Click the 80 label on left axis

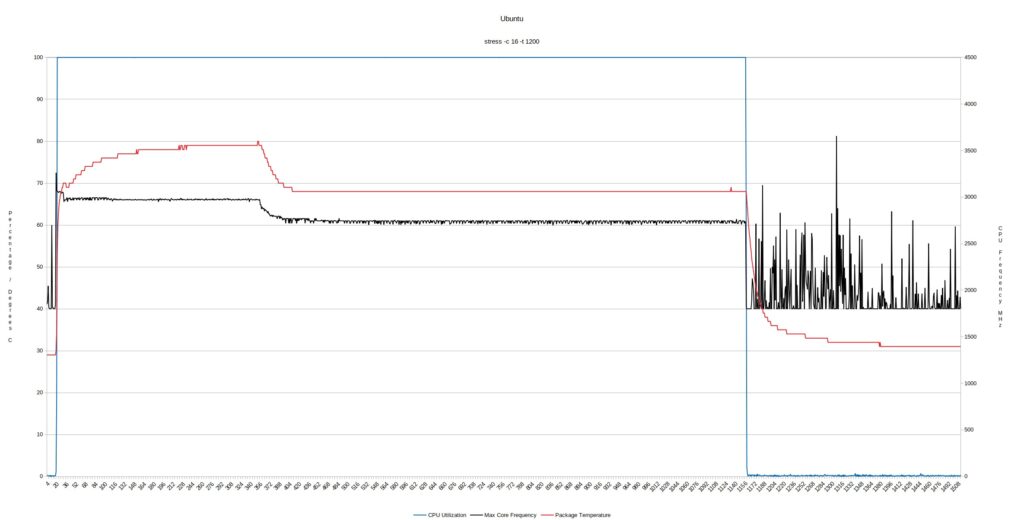(40, 141)
